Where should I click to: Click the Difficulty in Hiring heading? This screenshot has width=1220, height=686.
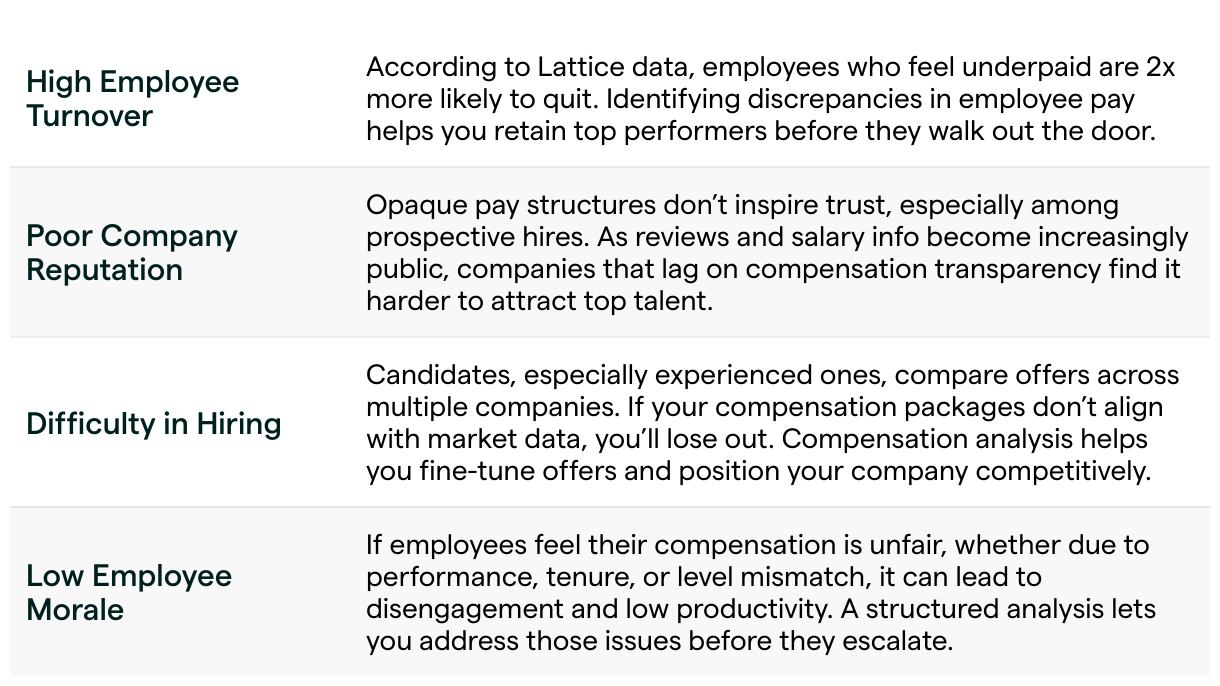pyautogui.click(x=154, y=423)
